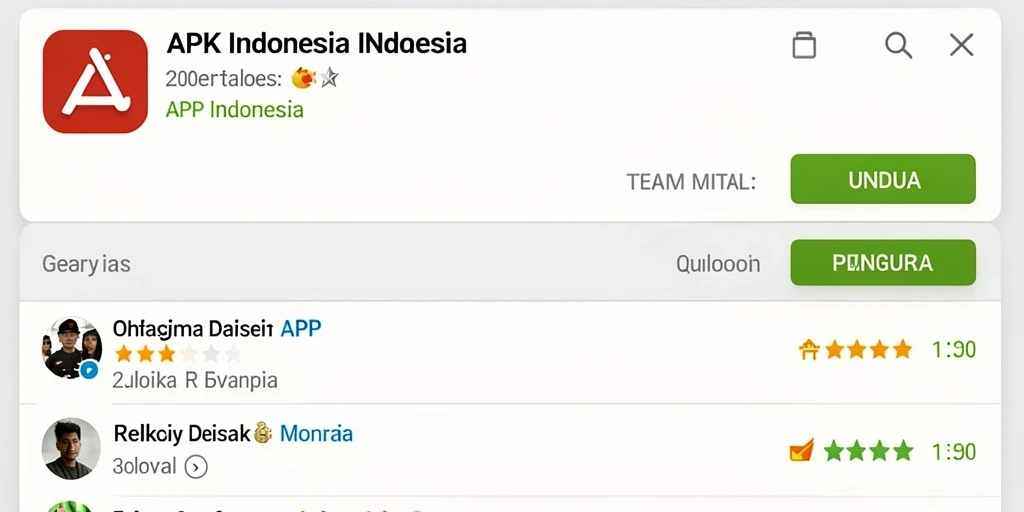Viewport: 1024px width, 512px height.
Task: Open Ohfagjma Daiseit's group profile photo
Action: click(x=72, y=348)
